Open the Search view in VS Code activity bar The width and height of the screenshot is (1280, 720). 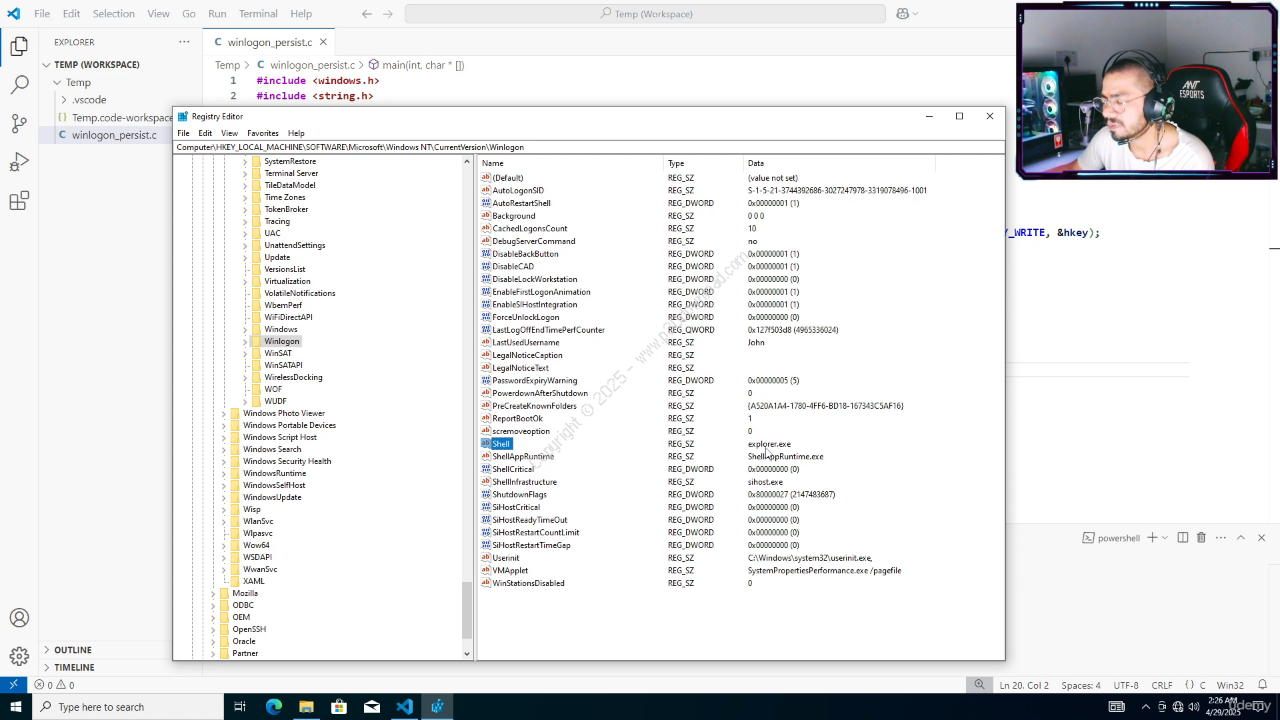pos(19,85)
